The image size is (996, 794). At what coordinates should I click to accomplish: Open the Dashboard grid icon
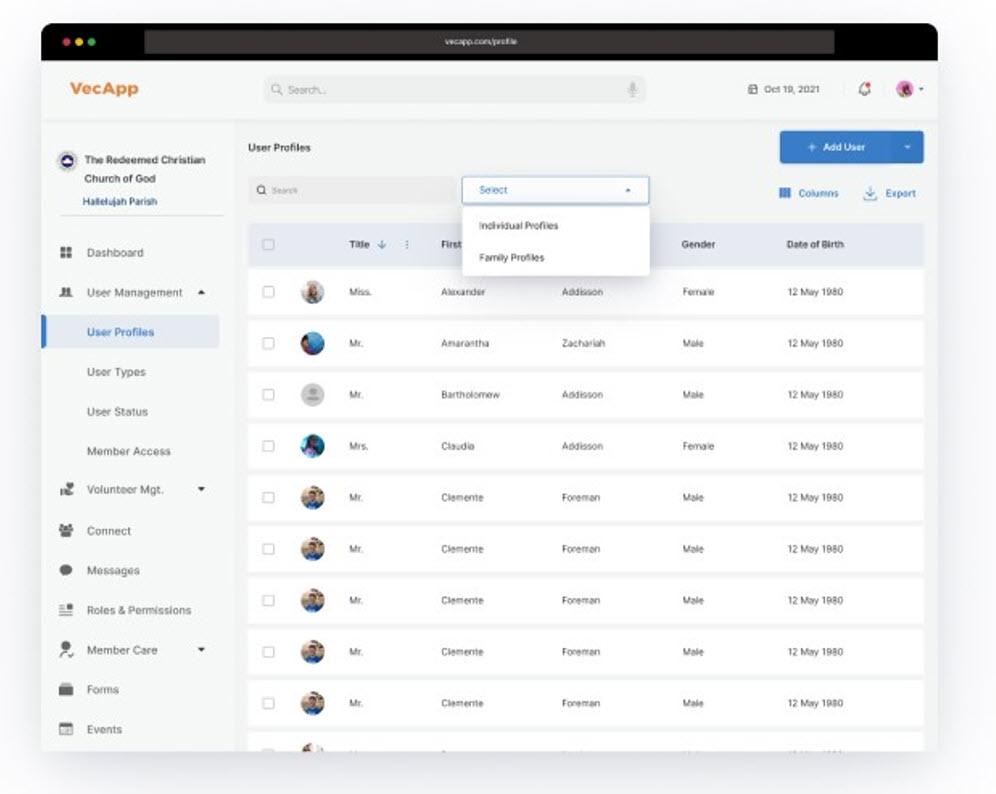point(66,253)
